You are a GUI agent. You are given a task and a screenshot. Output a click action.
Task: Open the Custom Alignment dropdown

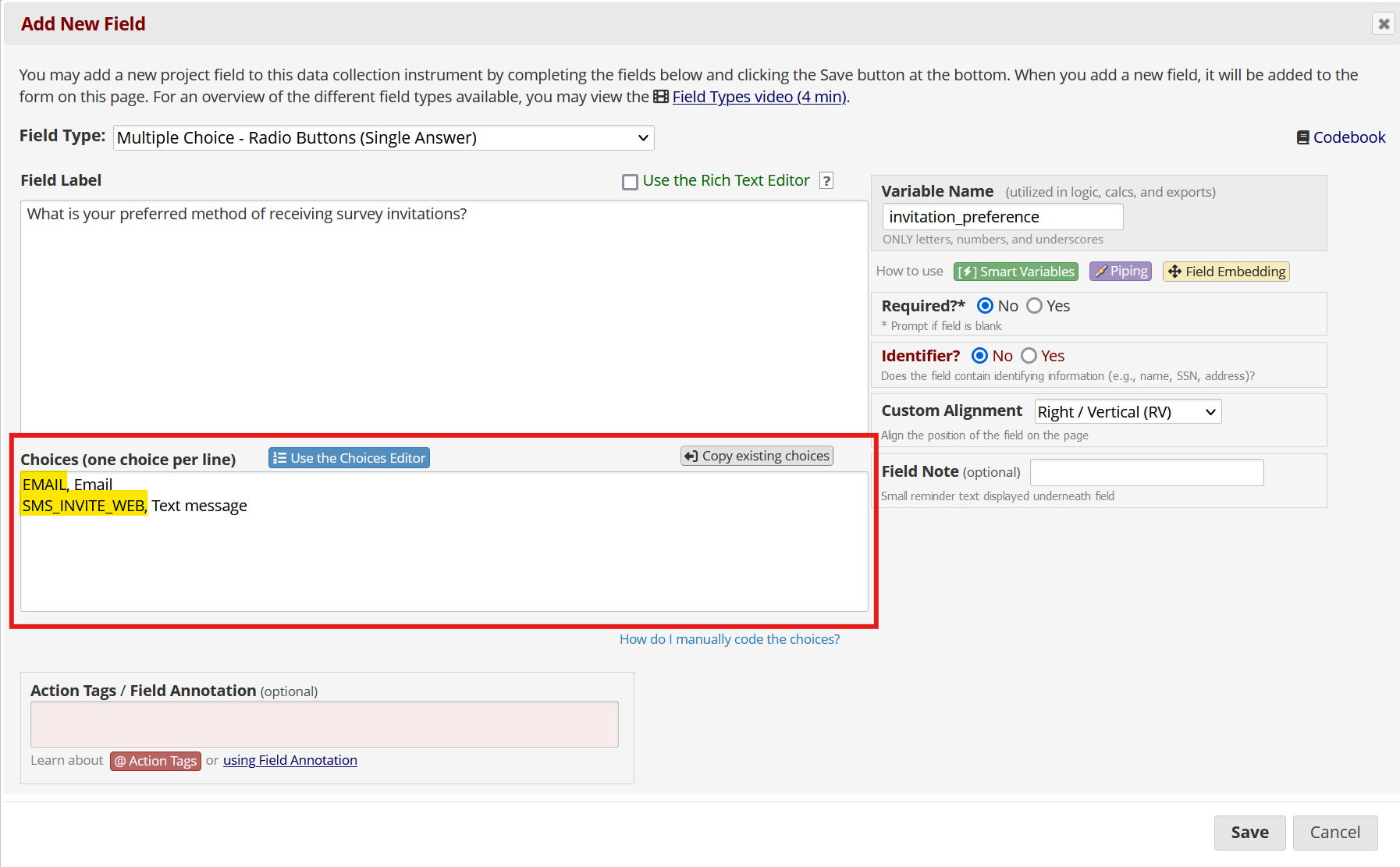[1128, 412]
